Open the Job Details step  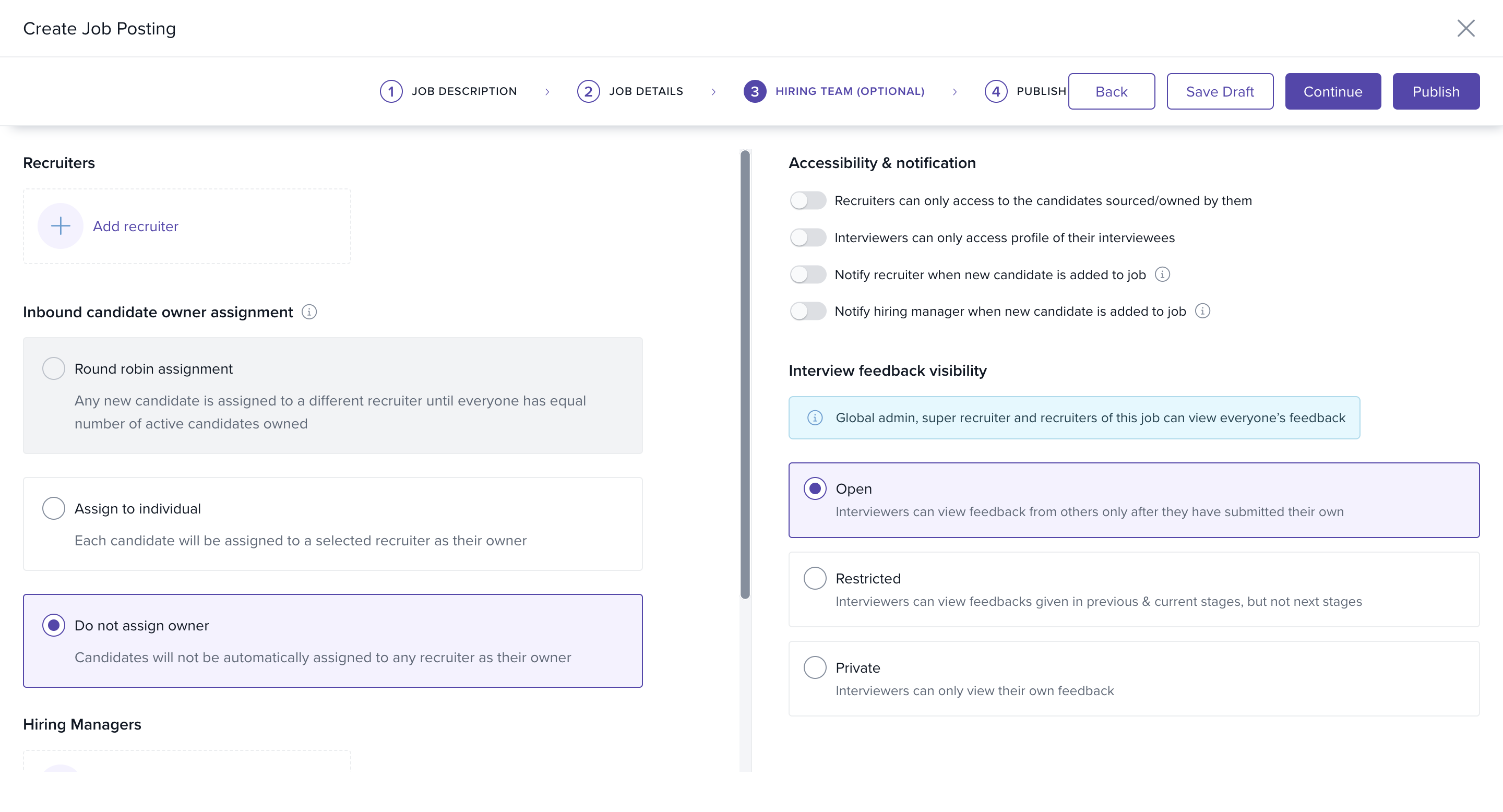point(646,91)
